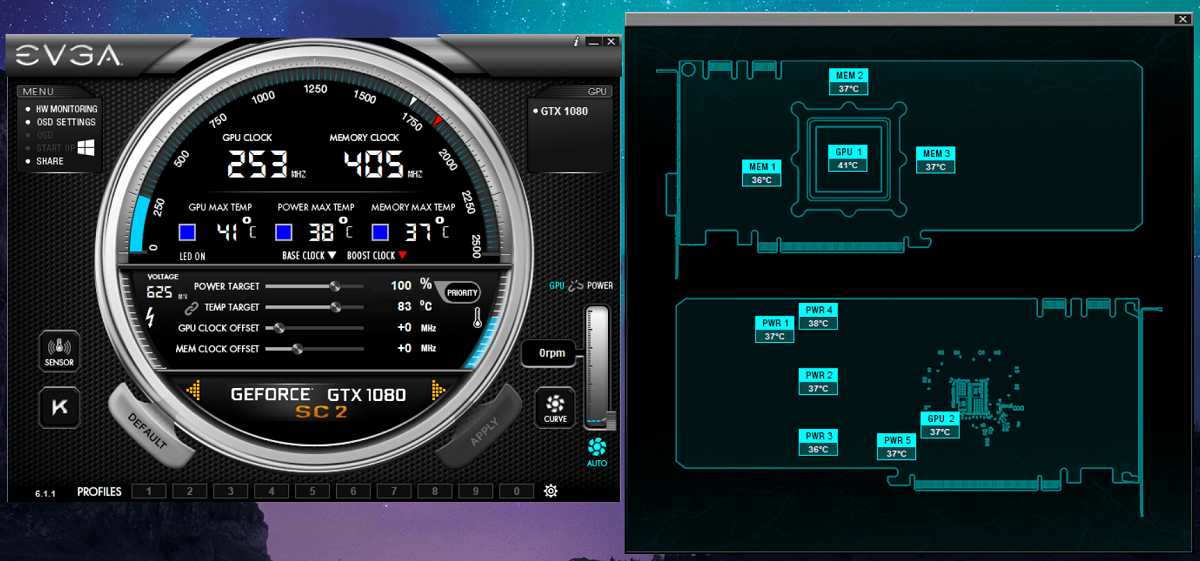Viewport: 1200px width, 561px height.
Task: Select profile slot 5
Action: point(312,491)
